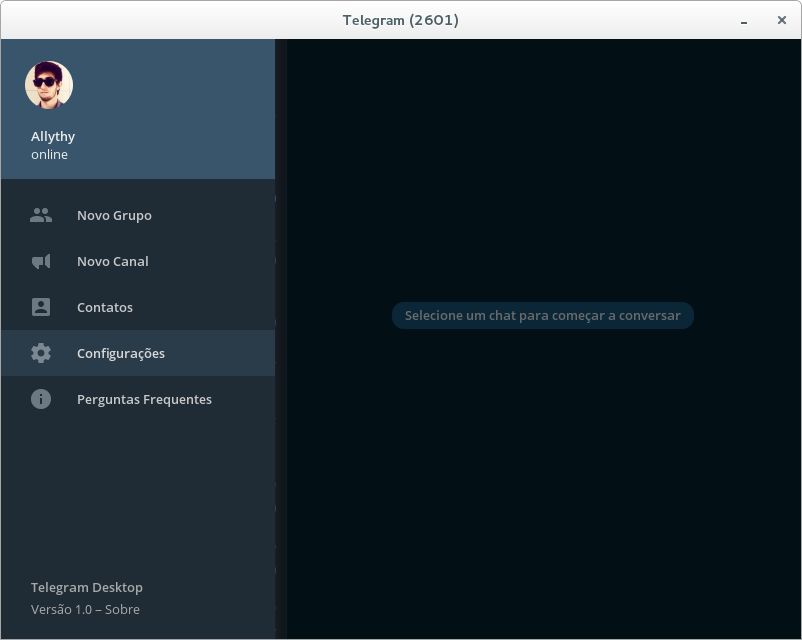Screen dimensions: 802x640
Task: Click the Perguntas Frequentes info icon
Action: (41, 399)
